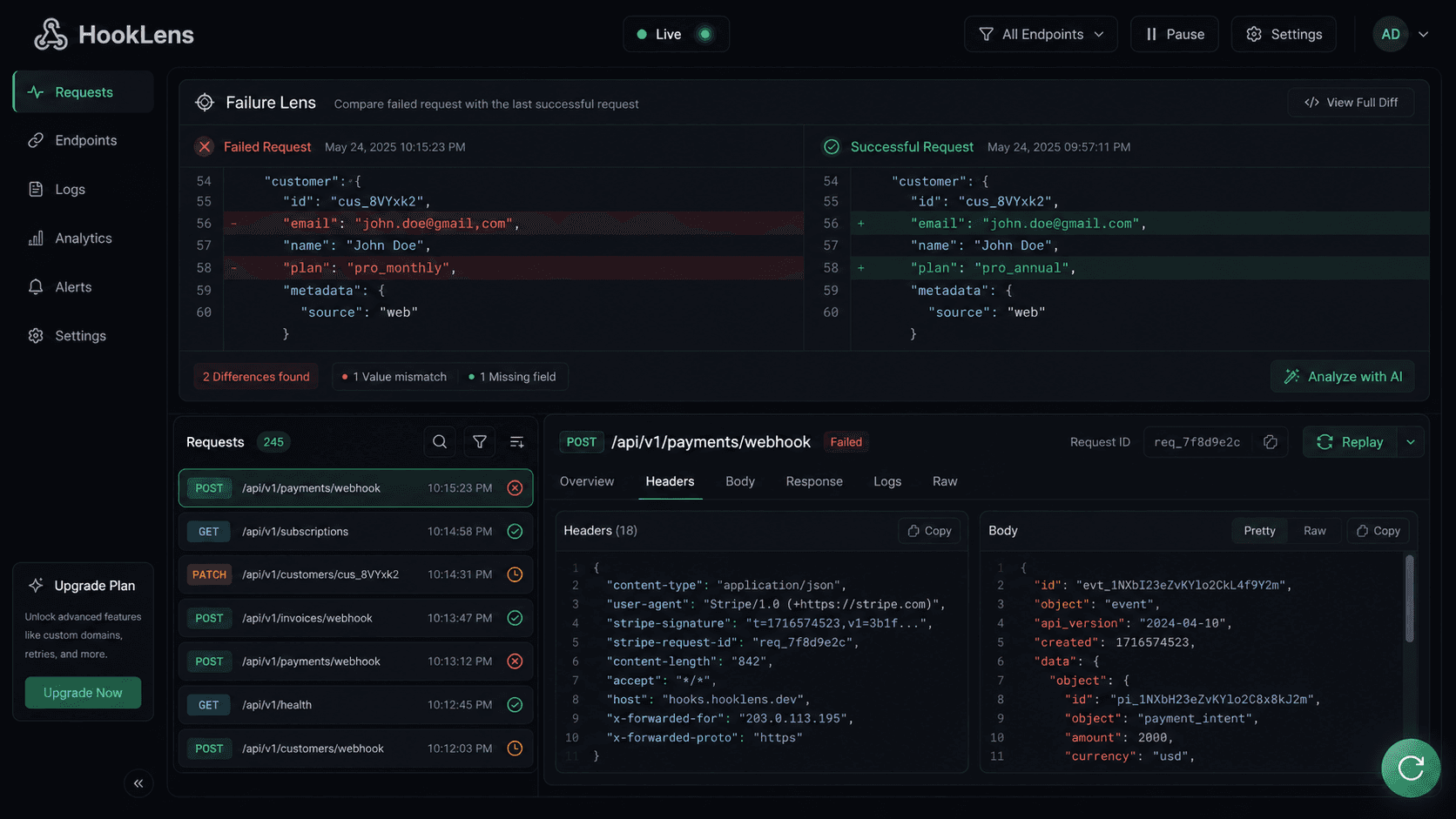Open Alerts in the sidebar
Screen dimensions: 1456x819
(x=84, y=286)
